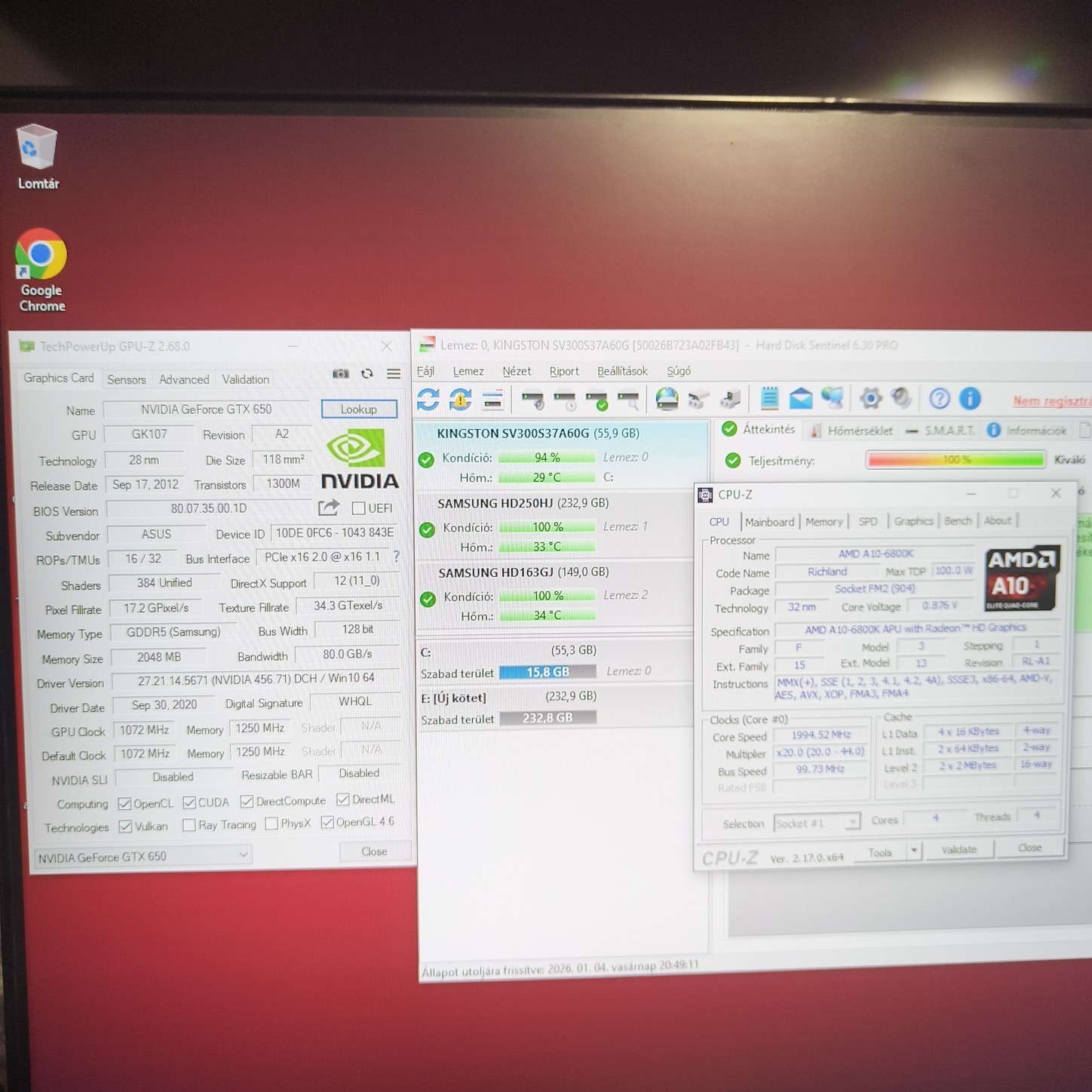Screen dimensions: 1092x1092
Task: Click the network disks icon in Sentinel toolbar
Action: coord(698,399)
